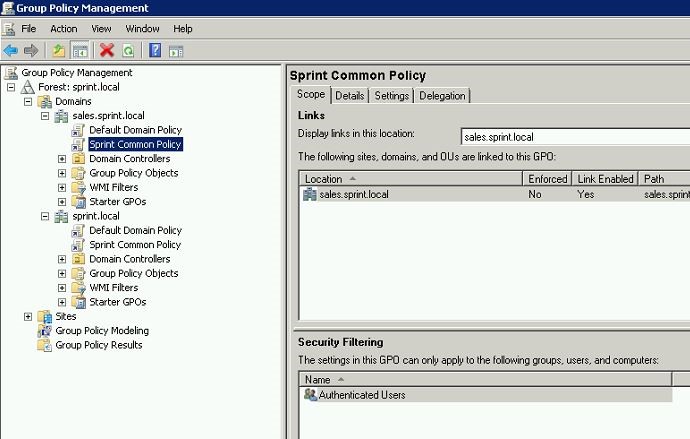This screenshot has height=439, width=690.
Task: Sort links by the Path column header
Action: click(664, 179)
